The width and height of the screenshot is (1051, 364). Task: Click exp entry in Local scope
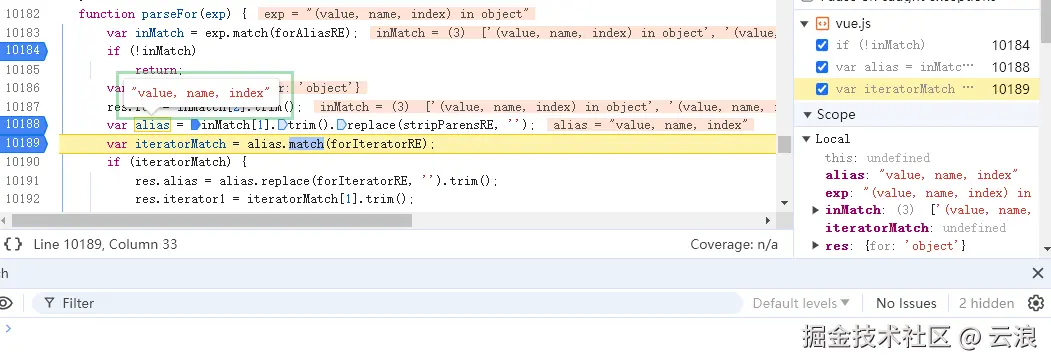pos(928,193)
